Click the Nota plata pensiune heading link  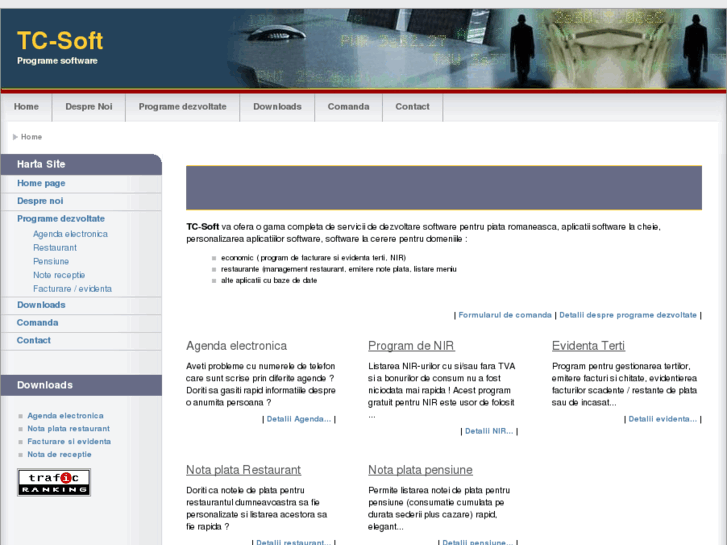coord(421,470)
